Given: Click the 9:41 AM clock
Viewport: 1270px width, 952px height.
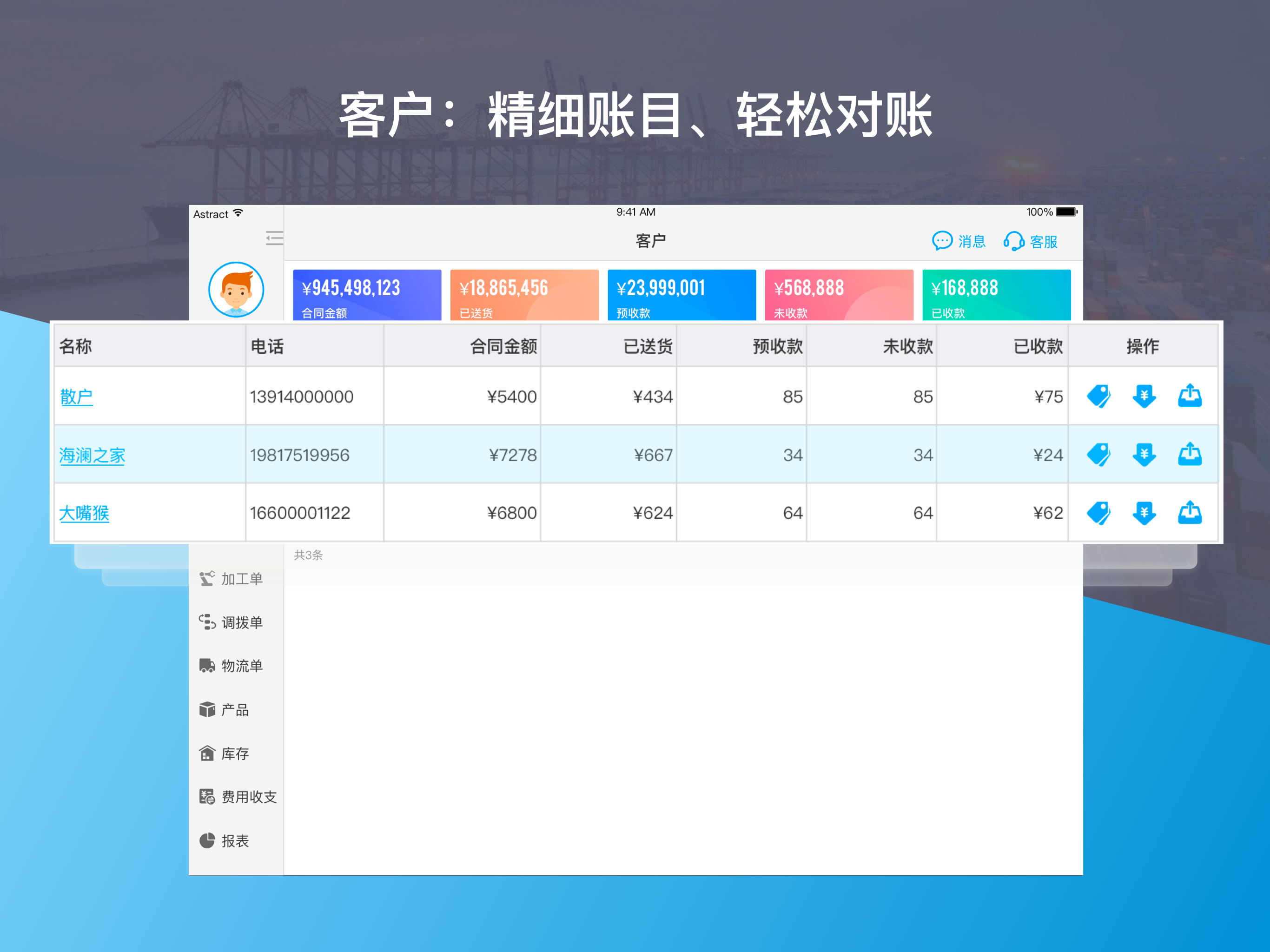Looking at the screenshot, I should click(x=635, y=212).
